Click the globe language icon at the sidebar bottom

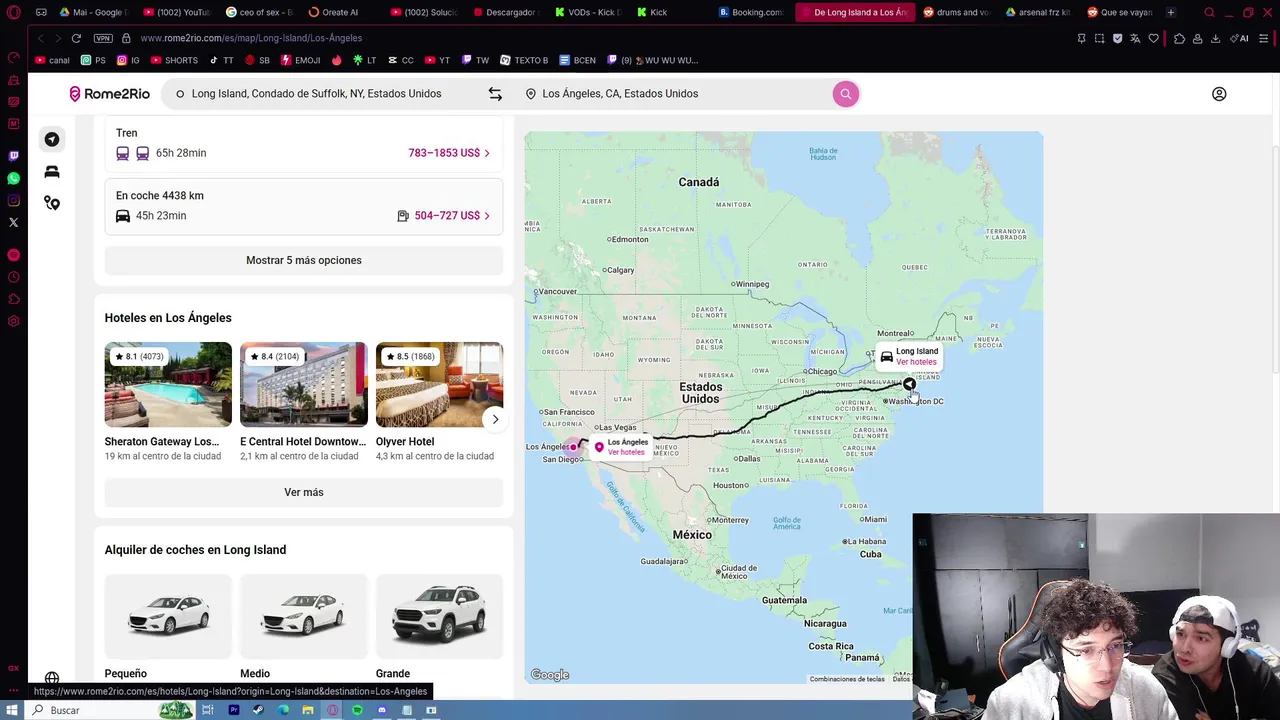(52, 679)
